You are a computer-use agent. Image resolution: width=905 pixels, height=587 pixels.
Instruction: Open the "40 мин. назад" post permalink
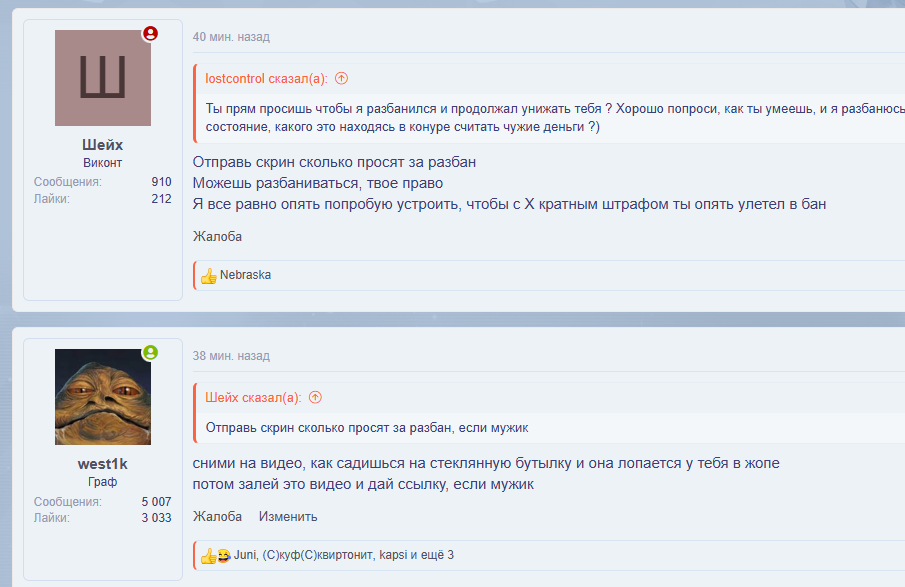click(231, 37)
